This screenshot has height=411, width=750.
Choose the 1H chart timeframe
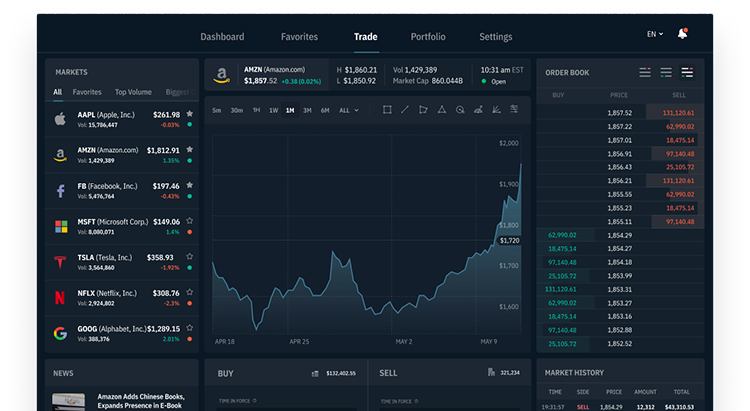tap(256, 111)
